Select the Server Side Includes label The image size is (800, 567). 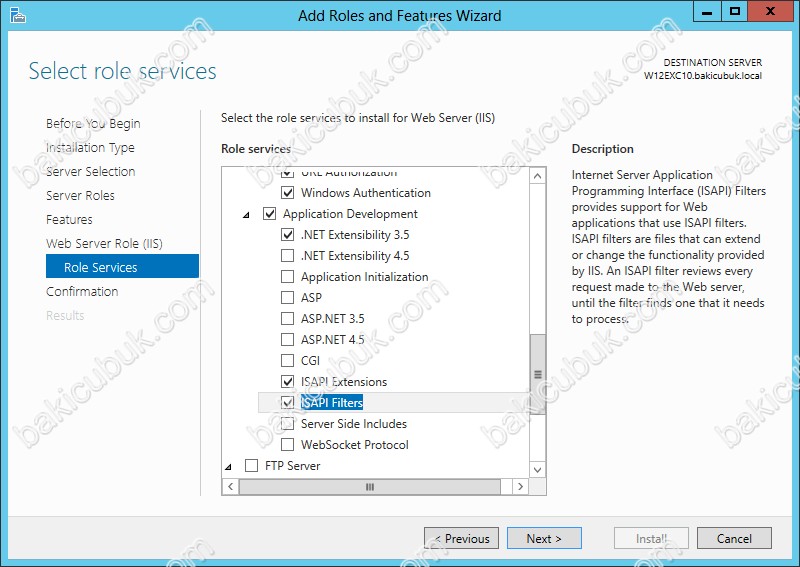tap(354, 424)
